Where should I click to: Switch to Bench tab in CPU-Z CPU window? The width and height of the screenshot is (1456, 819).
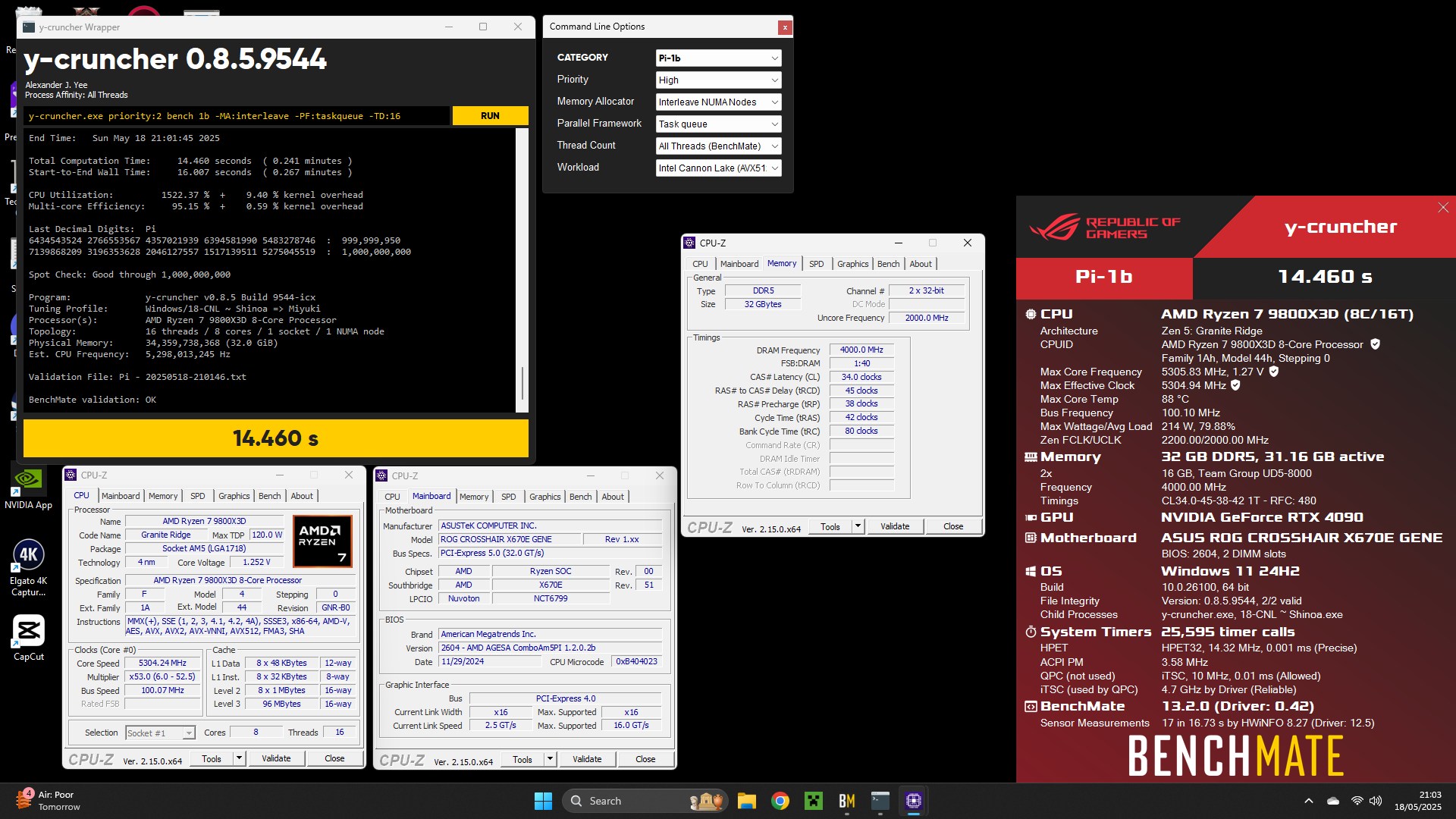pyautogui.click(x=269, y=496)
